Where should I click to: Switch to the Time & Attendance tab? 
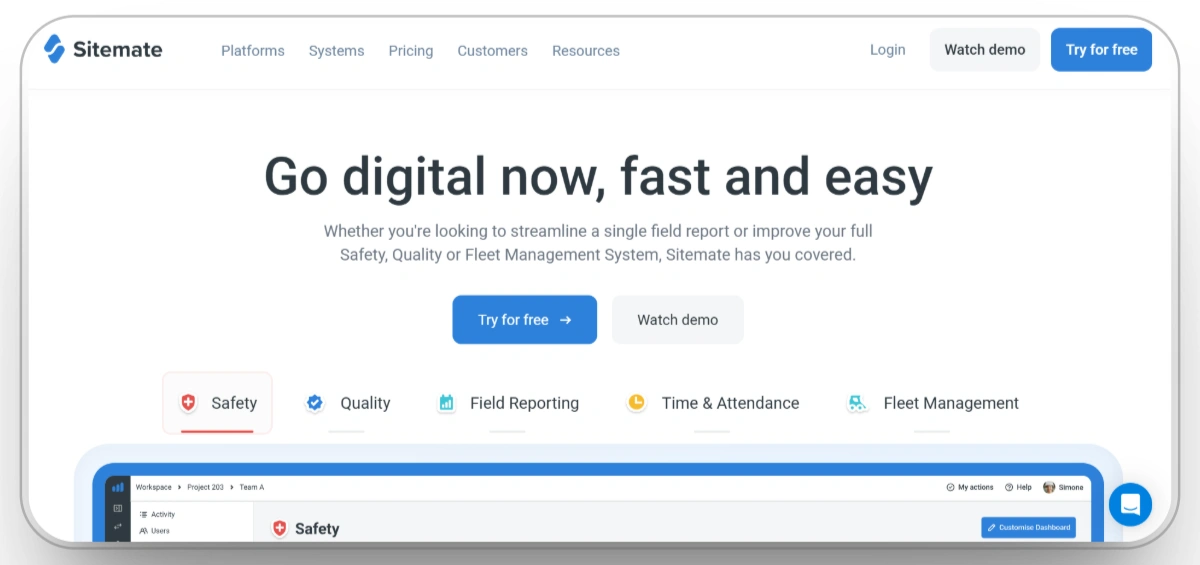pyautogui.click(x=713, y=403)
